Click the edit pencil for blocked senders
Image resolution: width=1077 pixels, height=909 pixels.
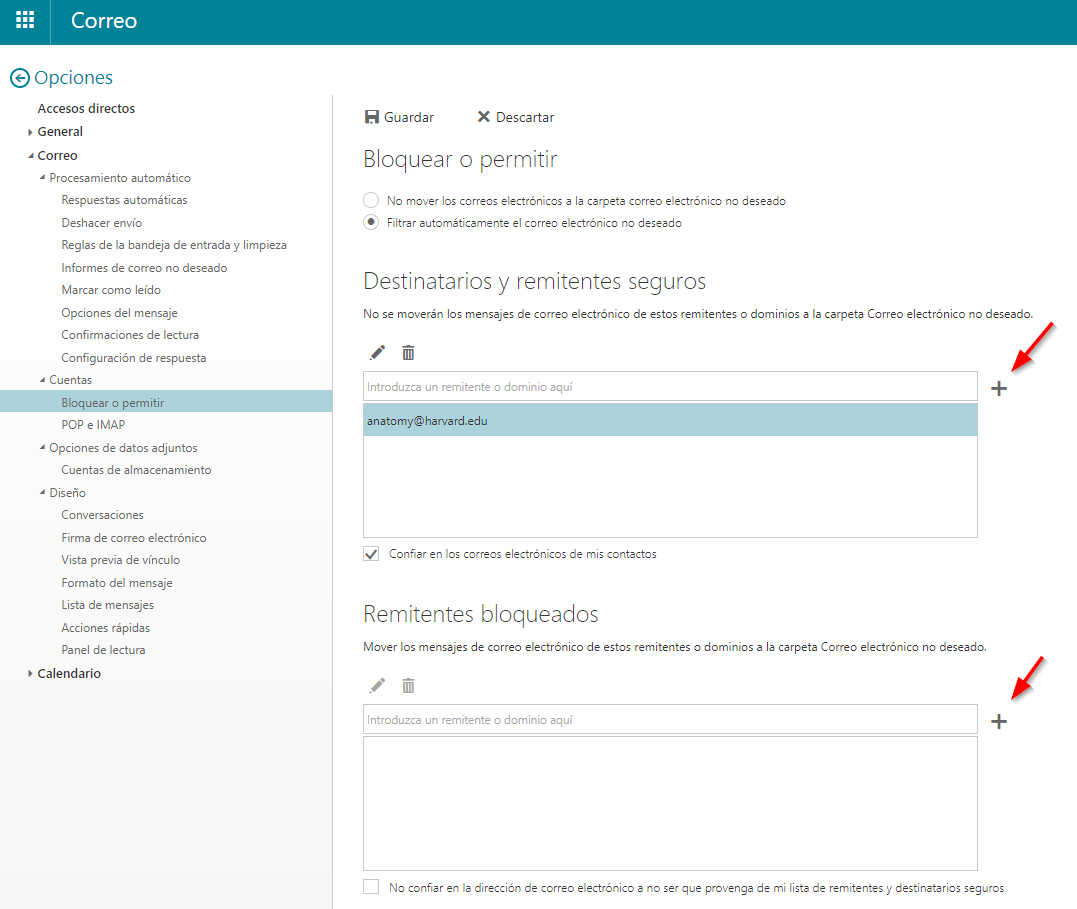click(x=377, y=686)
